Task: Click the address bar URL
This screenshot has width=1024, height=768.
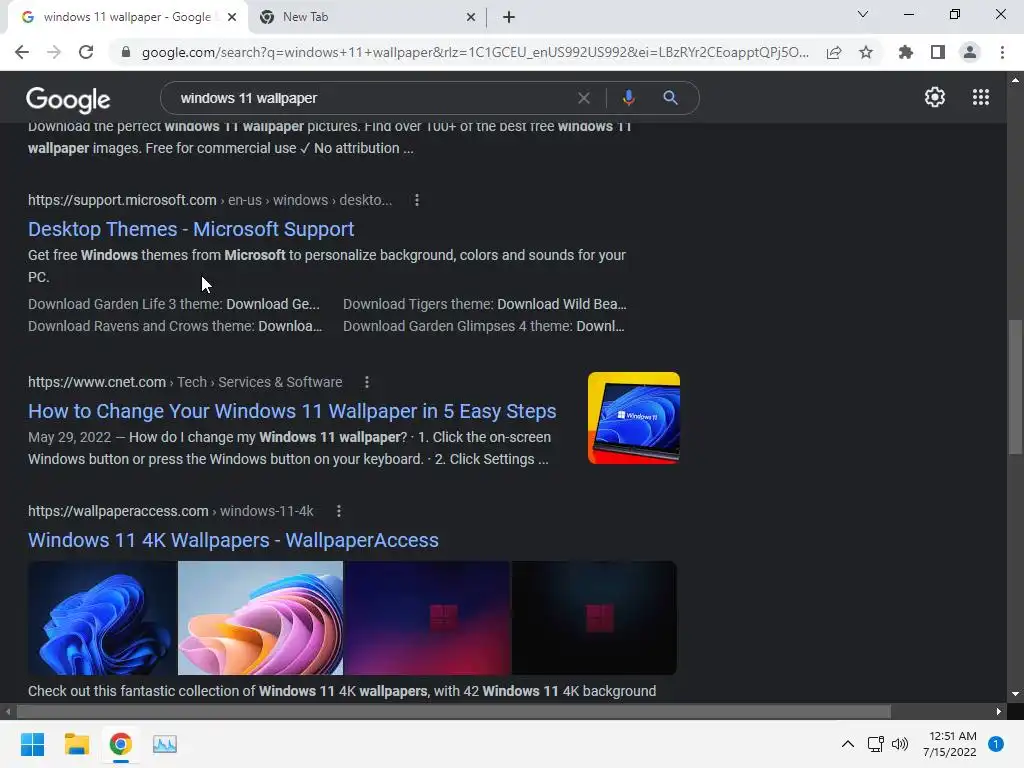Action: (475, 52)
